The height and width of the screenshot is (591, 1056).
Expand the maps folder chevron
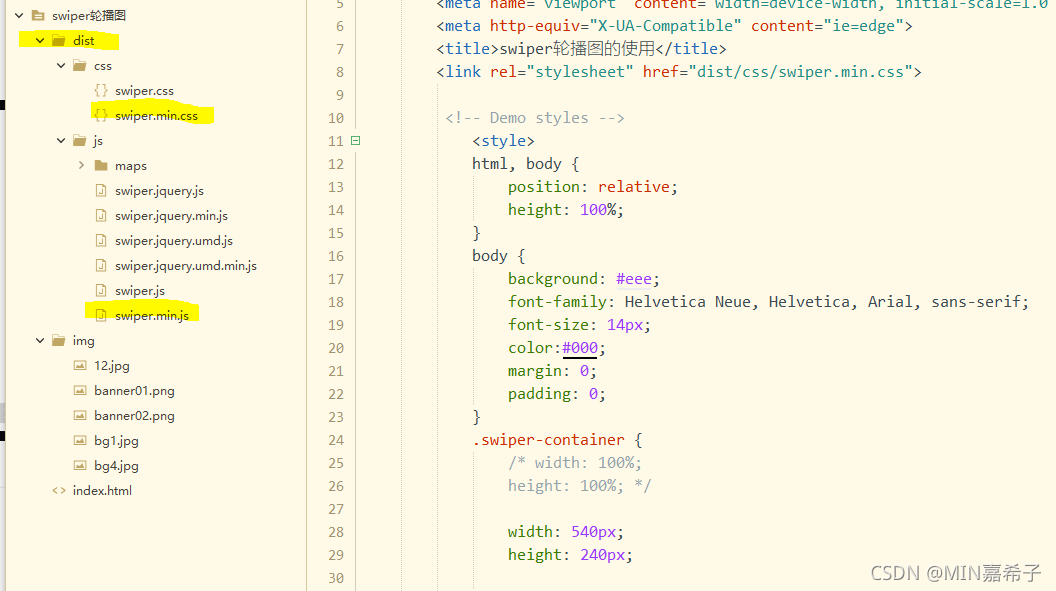[x=81, y=165]
